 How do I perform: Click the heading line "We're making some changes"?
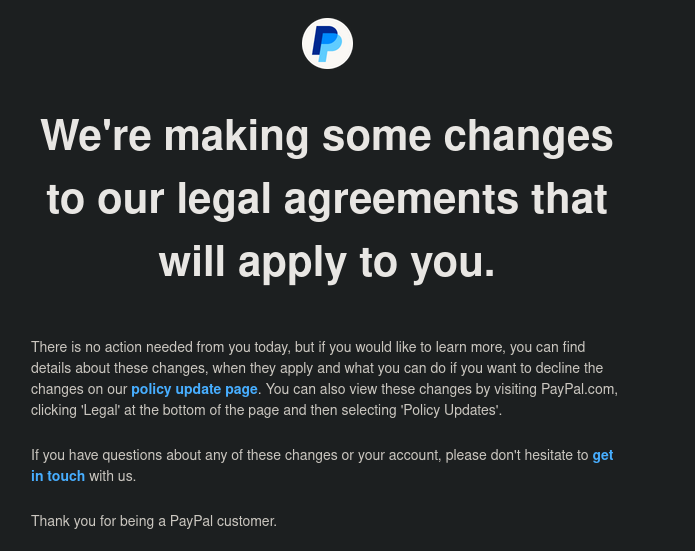pyautogui.click(x=327, y=135)
